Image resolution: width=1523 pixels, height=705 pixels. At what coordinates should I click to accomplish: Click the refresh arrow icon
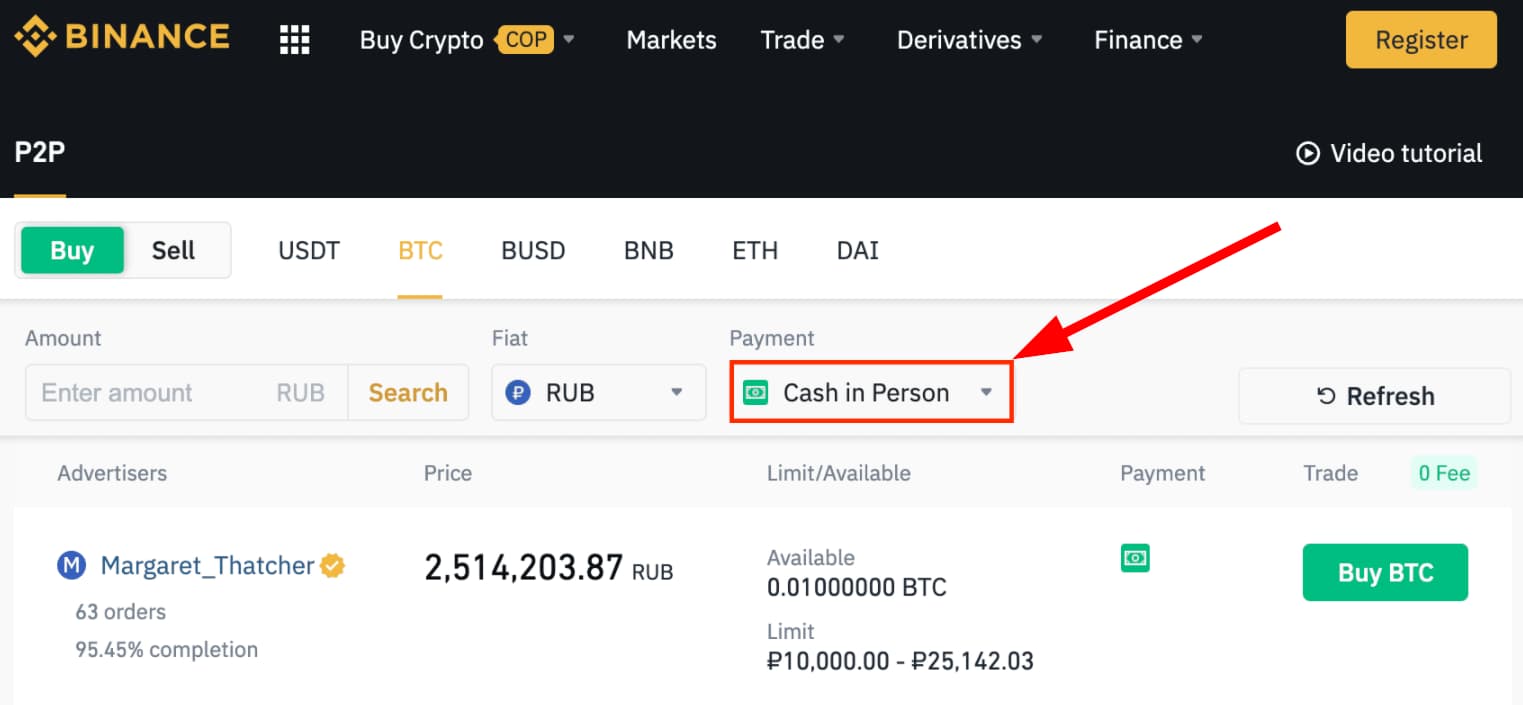tap(1326, 396)
